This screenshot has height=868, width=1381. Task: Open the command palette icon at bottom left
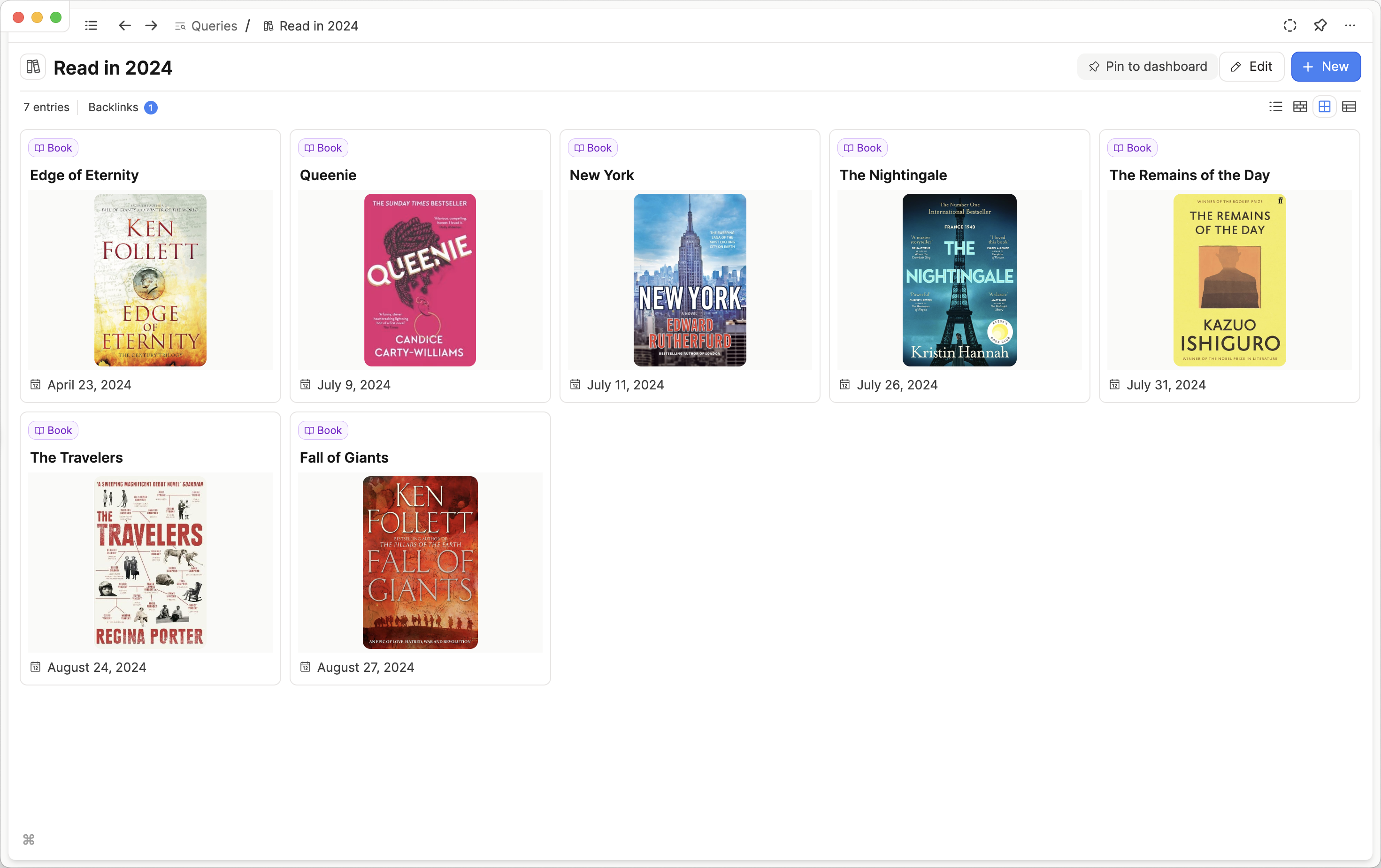click(29, 840)
